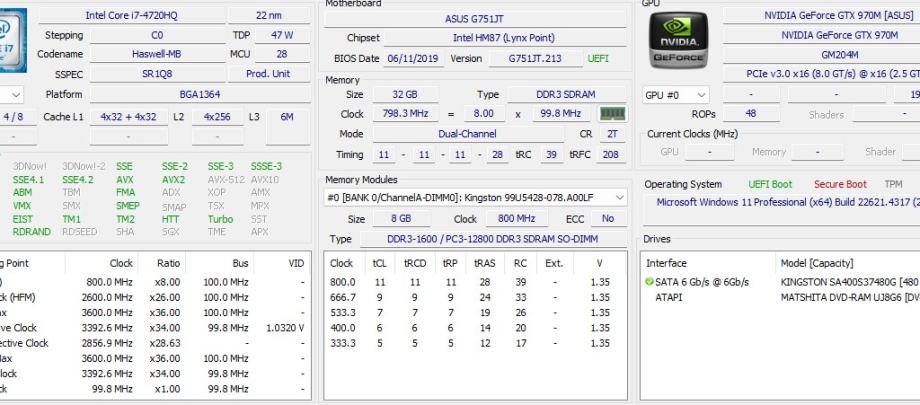This screenshot has width=920, height=405.
Task: Select memory type DDR3 SDRAM field
Action: point(566,94)
